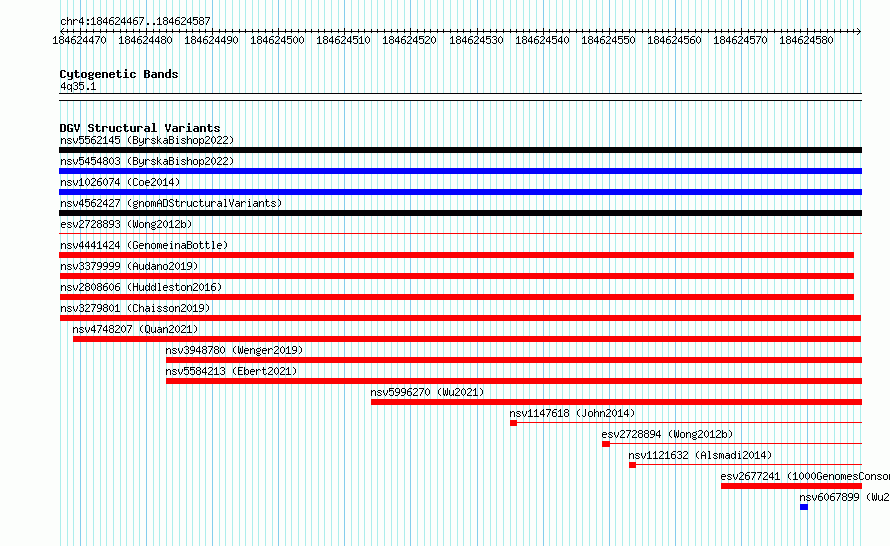The width and height of the screenshot is (890, 546).
Task: Open the nsv1026074 (Coe2014) variant label
Action: pyautogui.click(x=120, y=182)
